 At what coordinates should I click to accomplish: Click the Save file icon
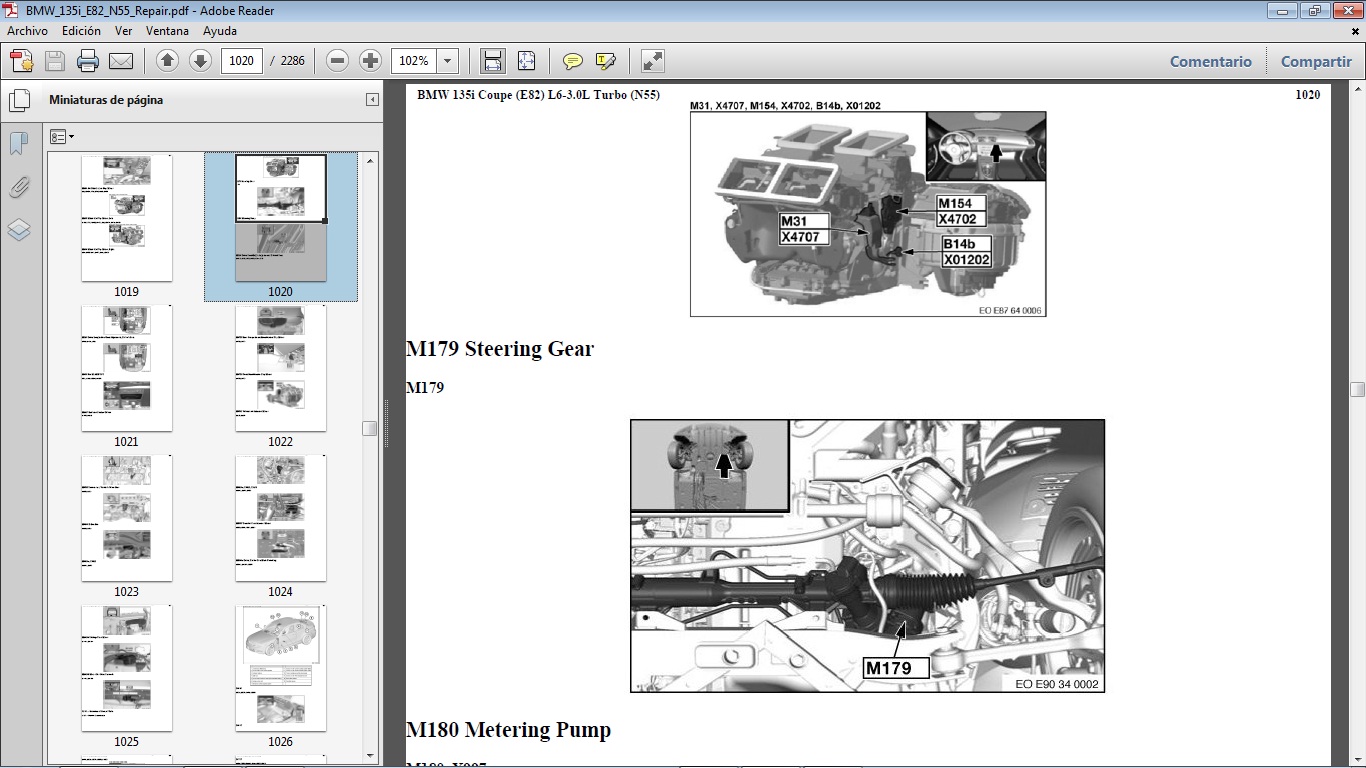[55, 61]
